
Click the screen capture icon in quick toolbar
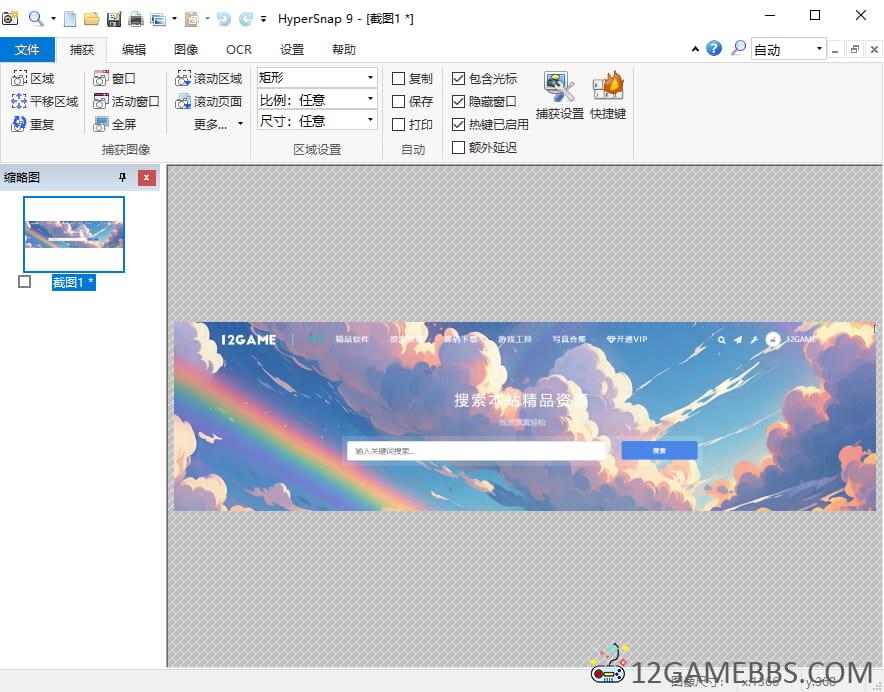tap(158, 19)
